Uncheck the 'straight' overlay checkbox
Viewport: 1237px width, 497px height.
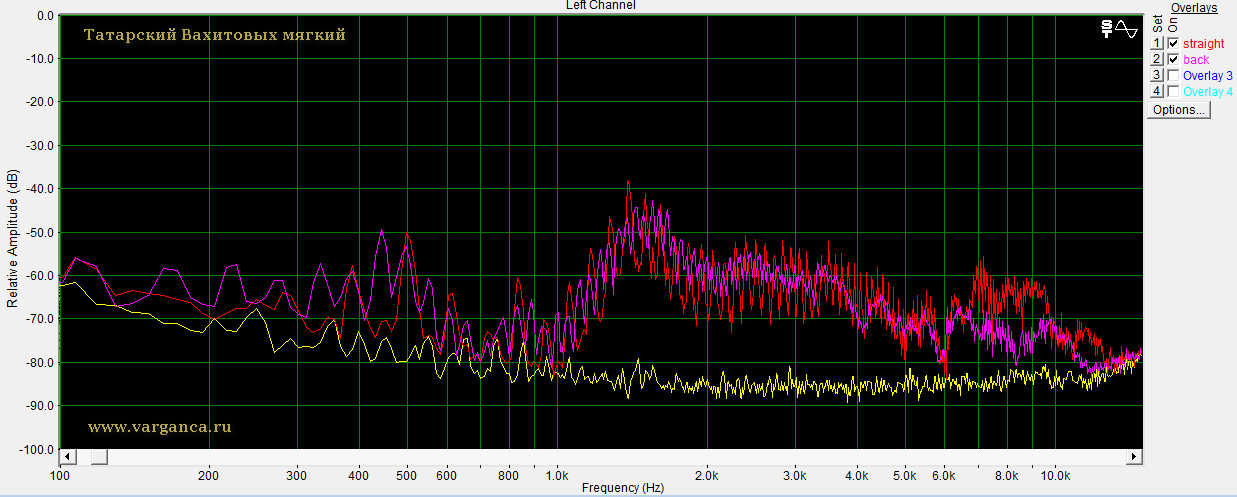(x=1173, y=44)
